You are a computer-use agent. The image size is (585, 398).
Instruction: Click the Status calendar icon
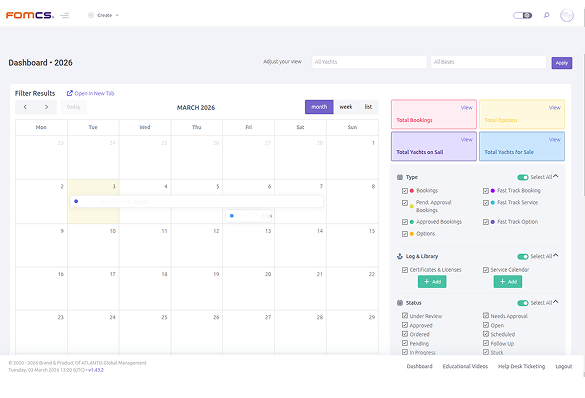(x=400, y=303)
